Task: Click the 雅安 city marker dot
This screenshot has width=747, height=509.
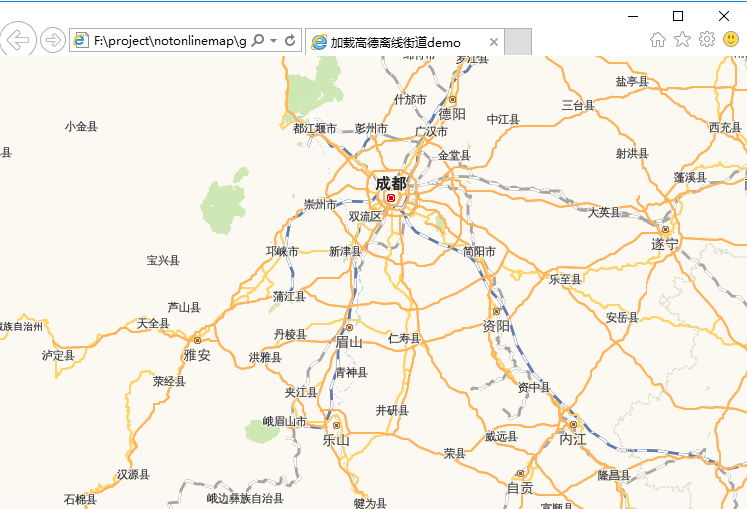Action: point(197,340)
